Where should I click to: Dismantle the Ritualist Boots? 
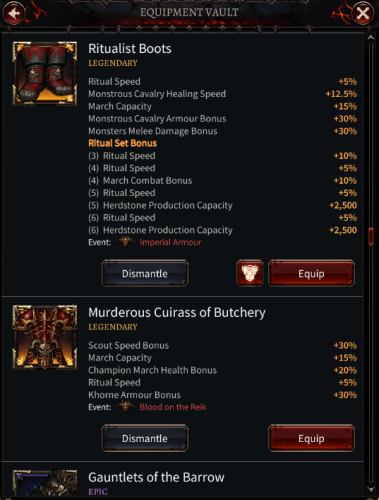145,273
